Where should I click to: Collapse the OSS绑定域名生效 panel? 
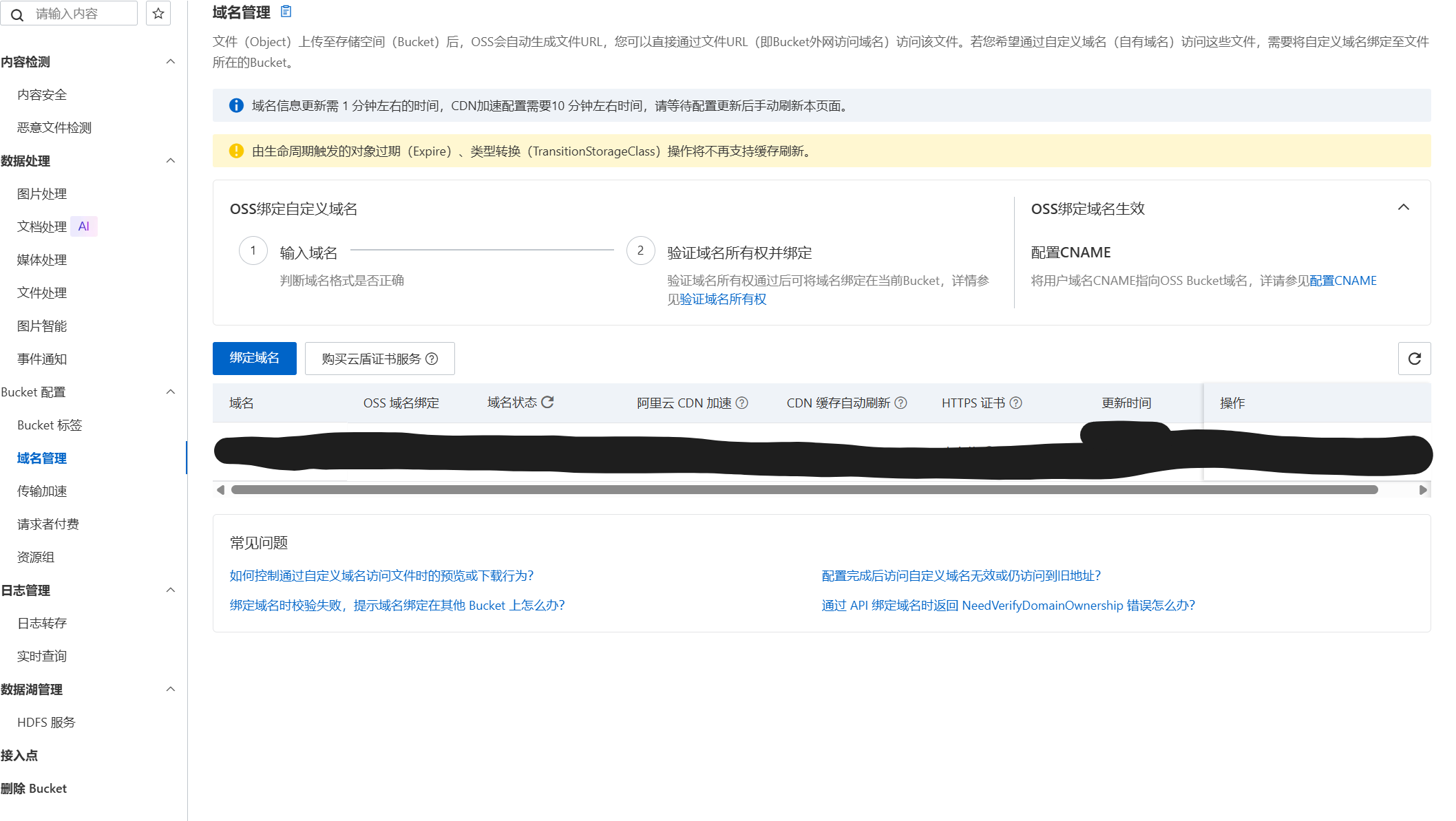coord(1403,207)
